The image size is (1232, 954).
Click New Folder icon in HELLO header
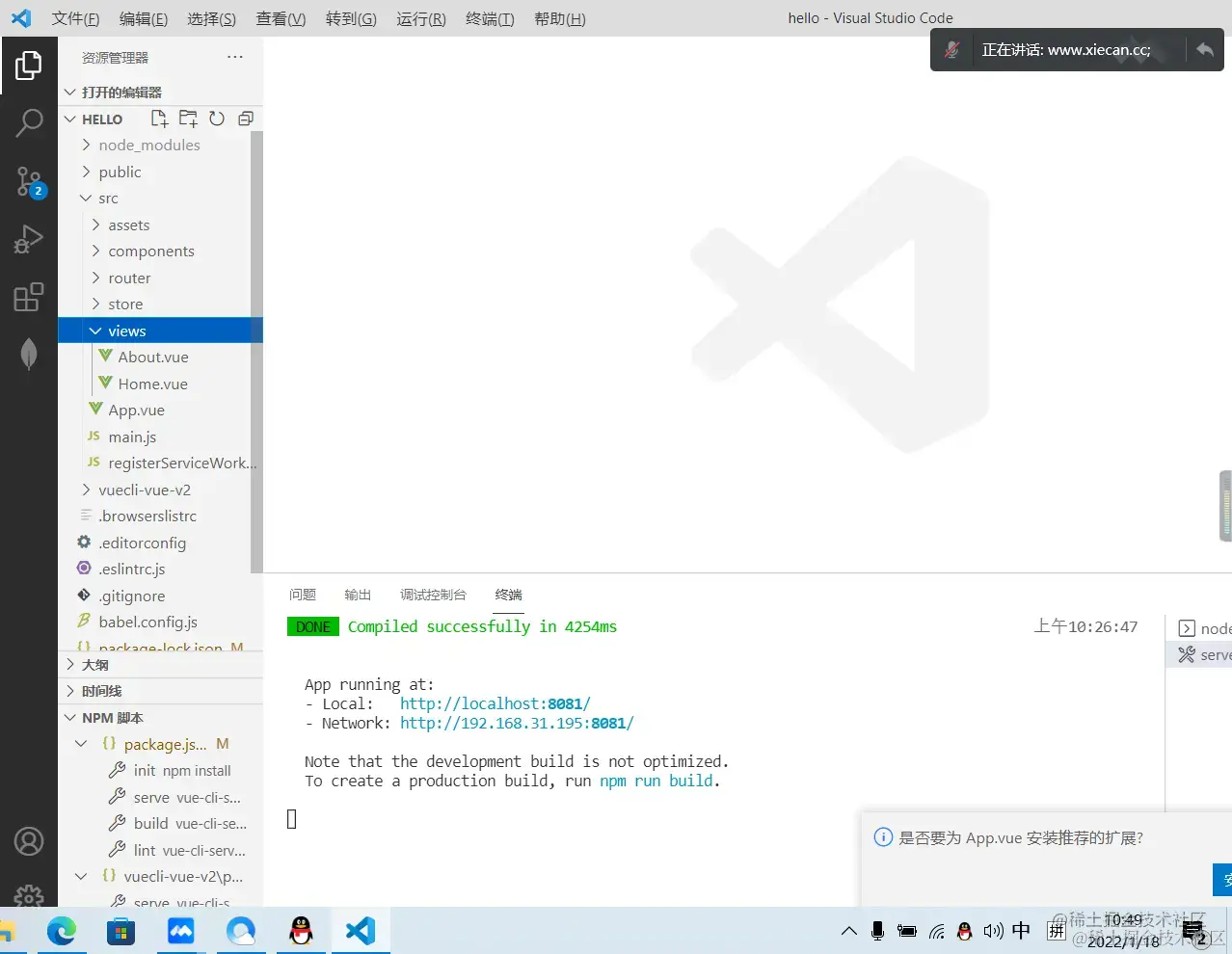coord(189,119)
